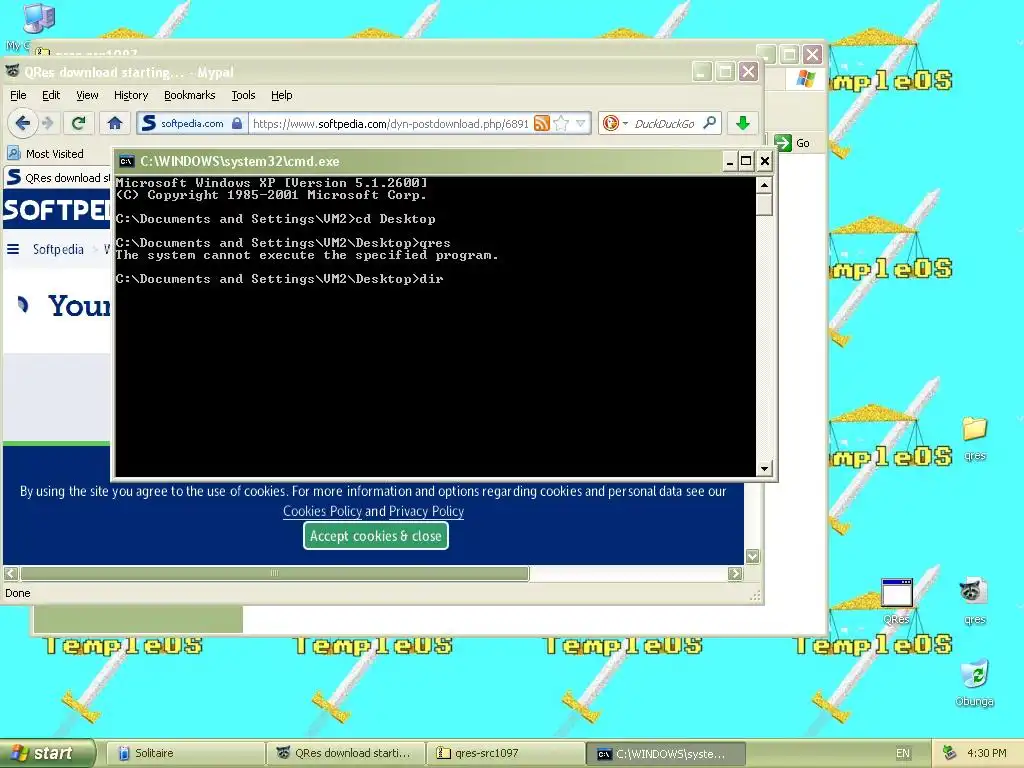Open the File menu in Mypal
Screen dimensions: 1024x768
tap(18, 95)
